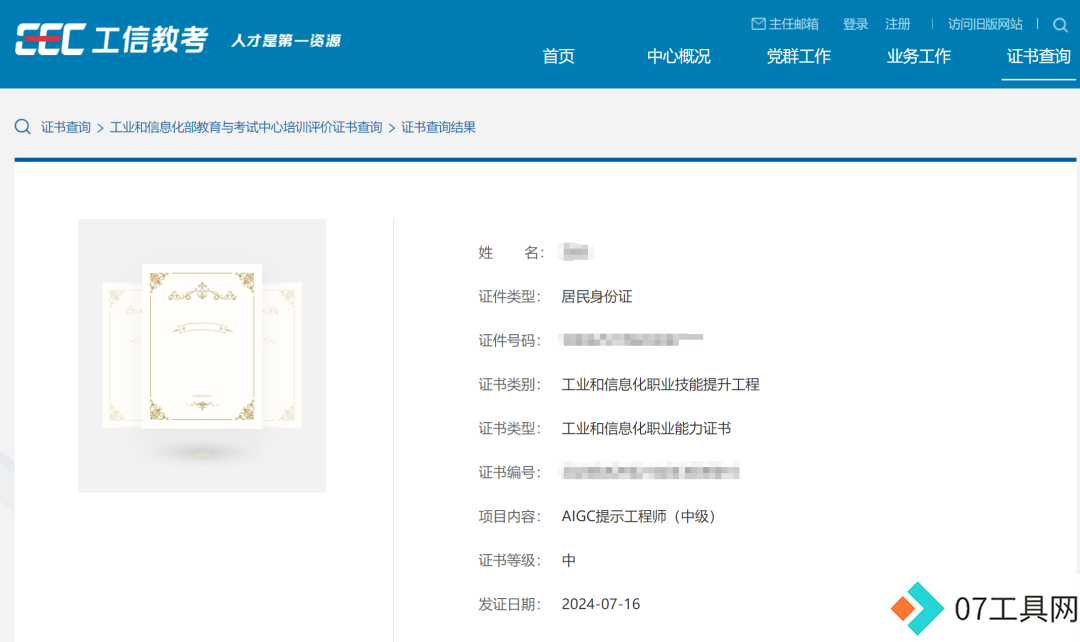The image size is (1080, 642).
Task: Open the 中心概况 menu item
Action: 678,56
